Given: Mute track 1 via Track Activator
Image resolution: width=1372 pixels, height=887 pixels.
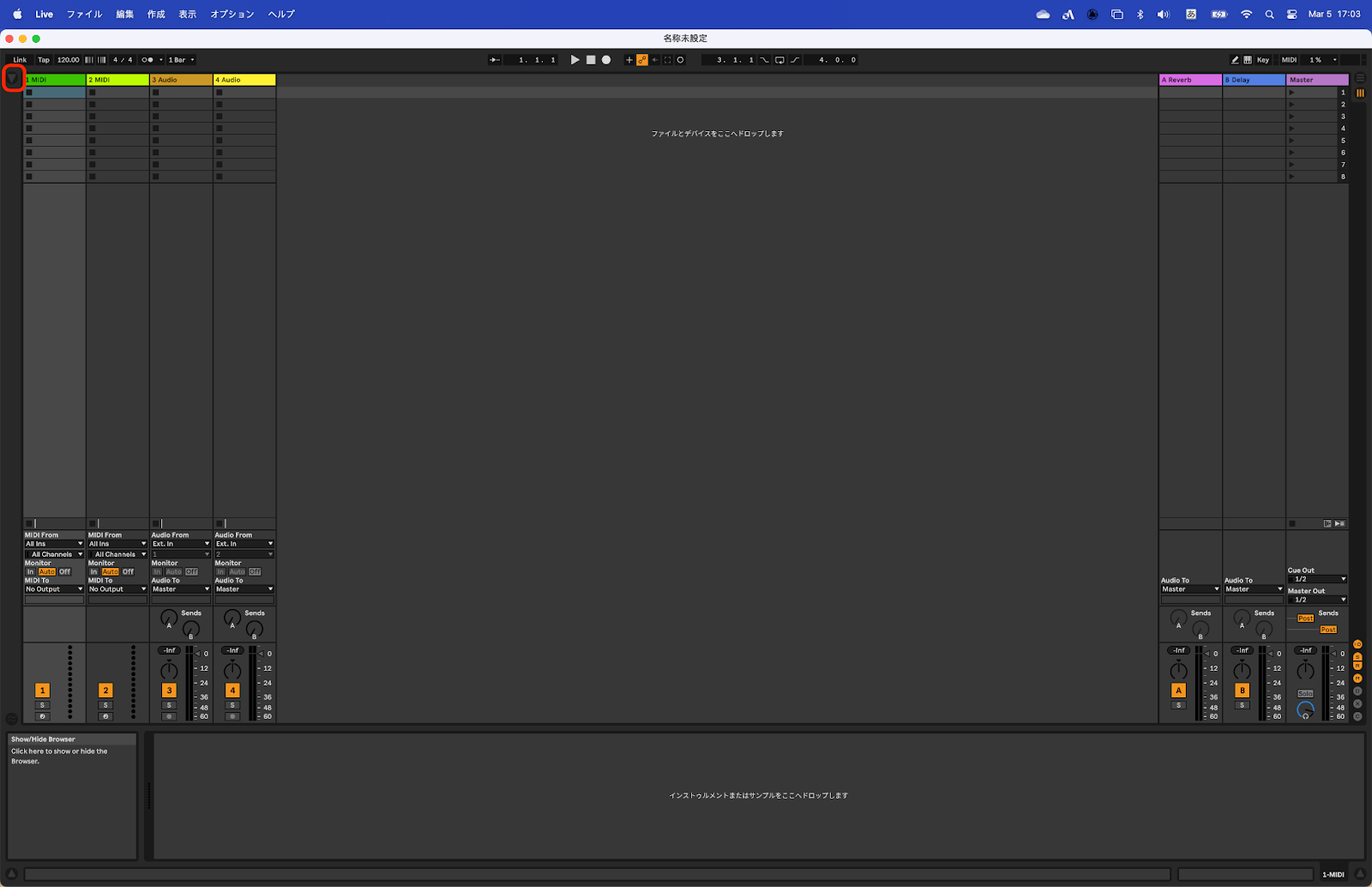Looking at the screenshot, I should [42, 691].
